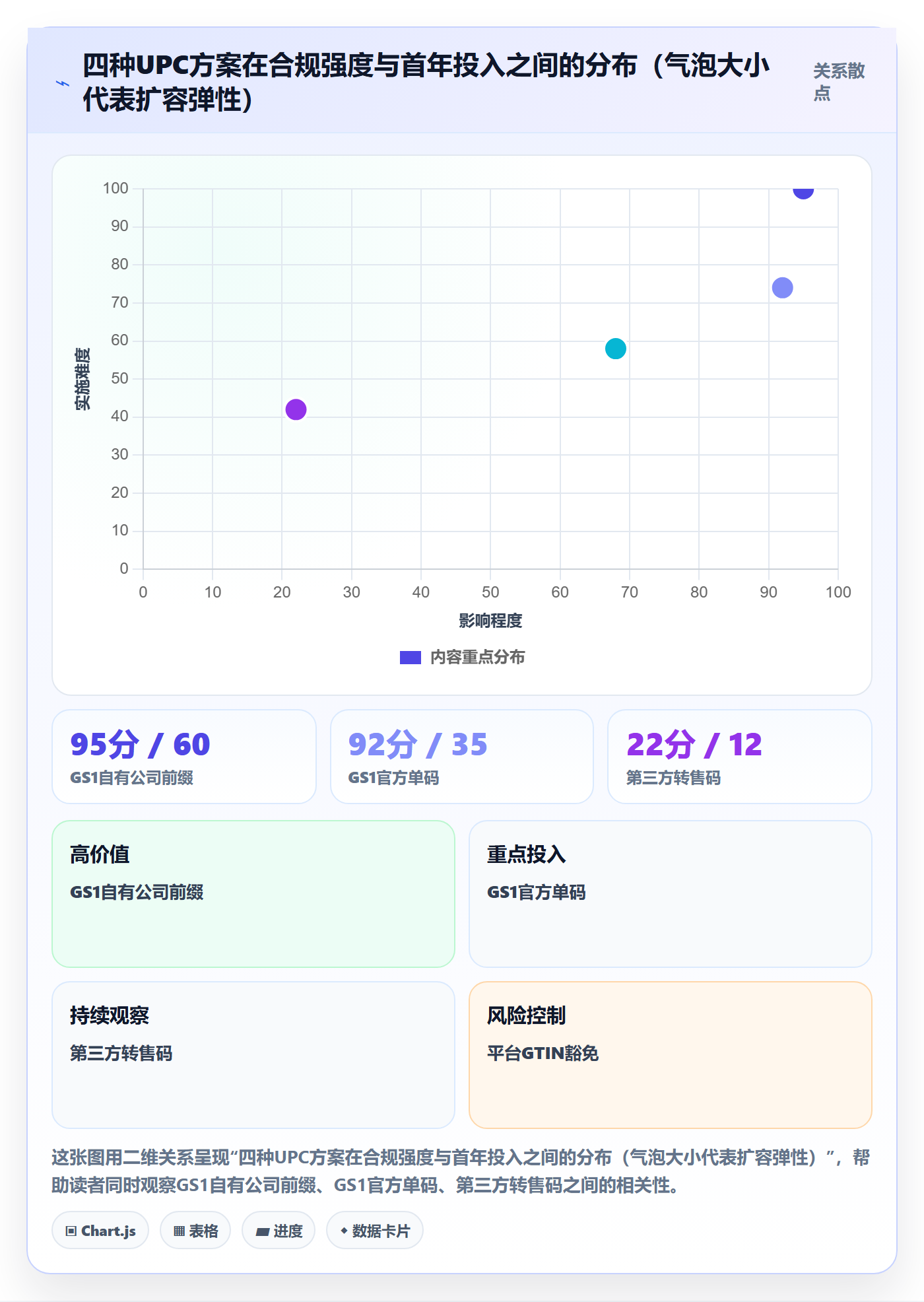Screen dimensions: 924x1302
Task: Select the 重点投入 quadrant heading
Action: (x=527, y=854)
